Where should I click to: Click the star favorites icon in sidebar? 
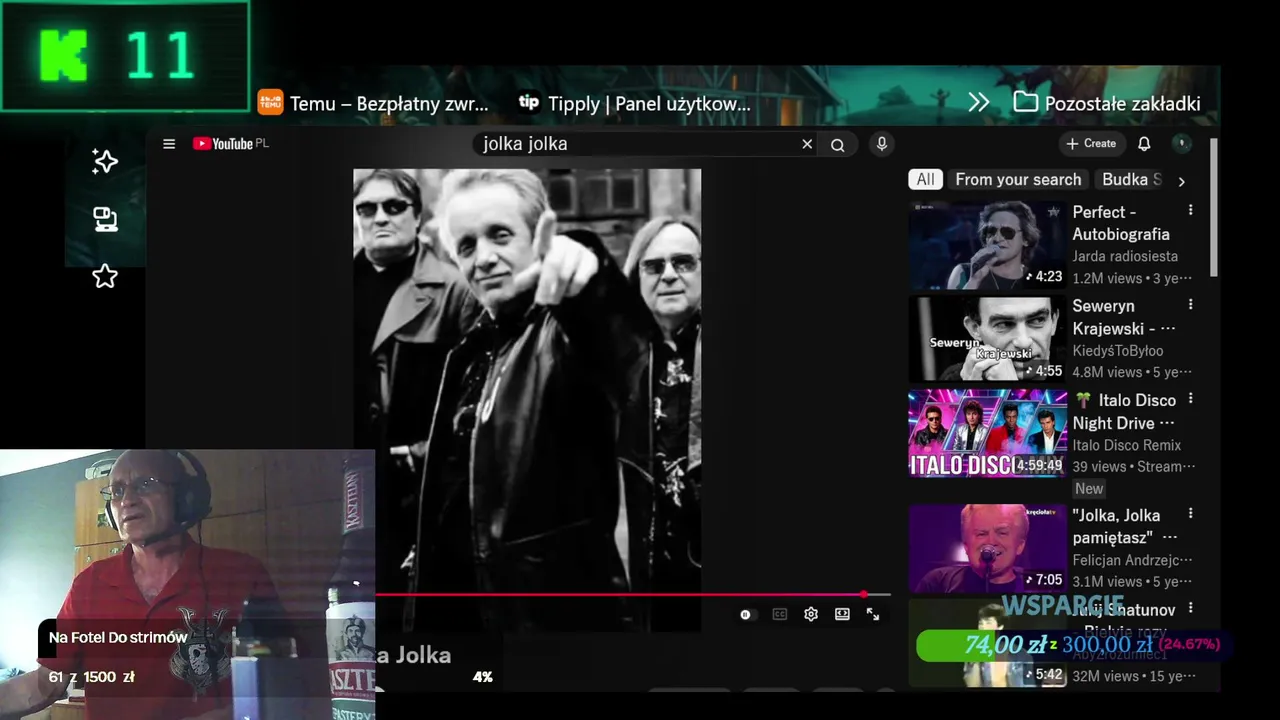tap(105, 276)
